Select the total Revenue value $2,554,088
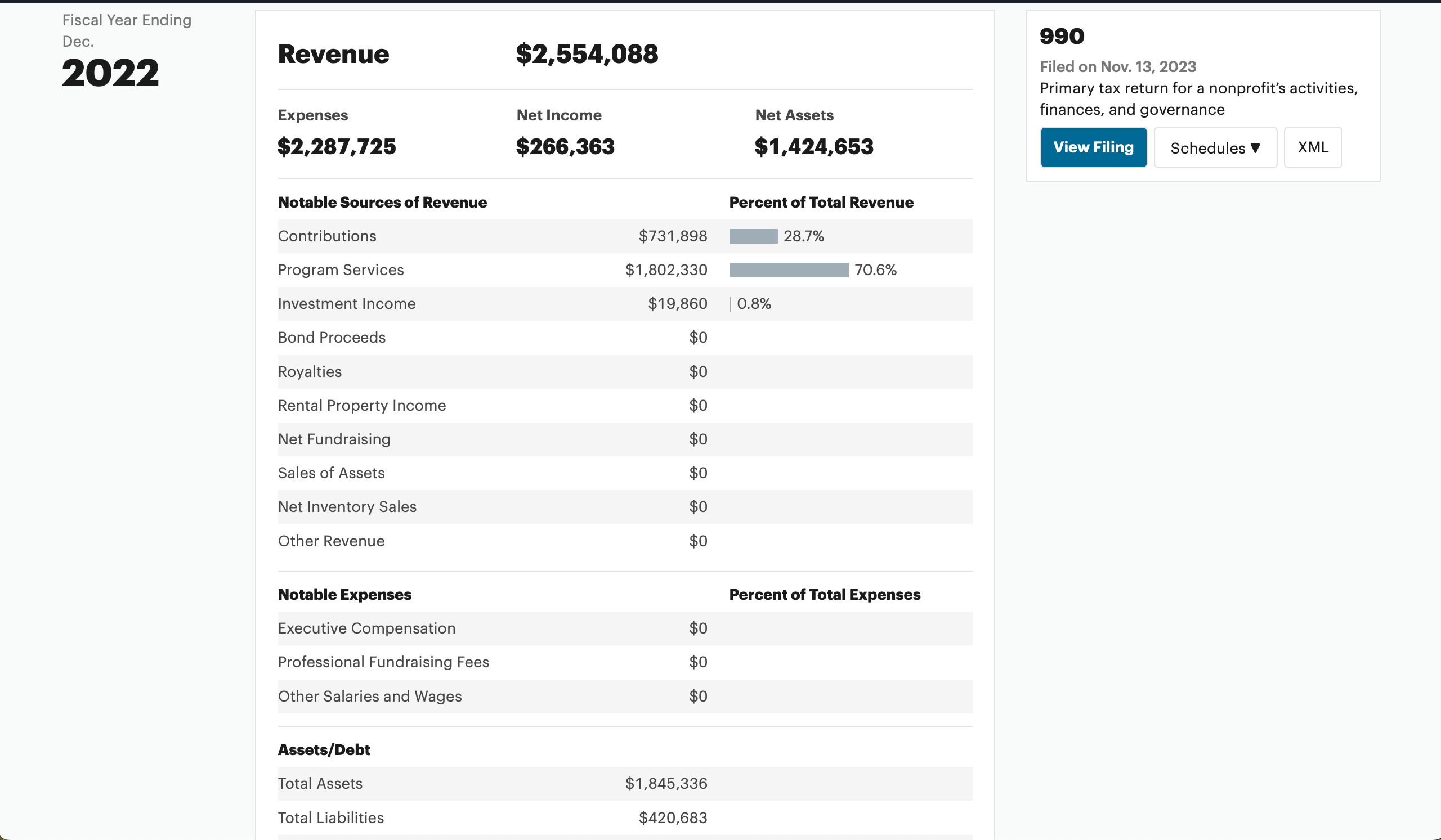Screen dimensions: 1441x840 pyautogui.click(x=587, y=54)
